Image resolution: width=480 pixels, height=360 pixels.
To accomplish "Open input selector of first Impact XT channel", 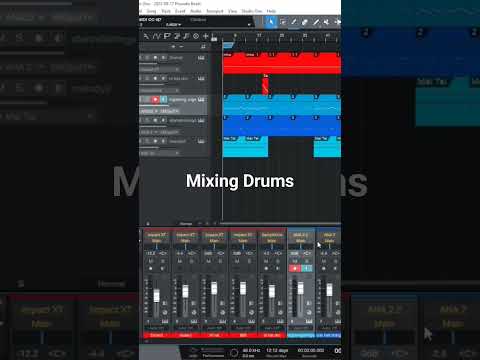I will (x=156, y=235).
